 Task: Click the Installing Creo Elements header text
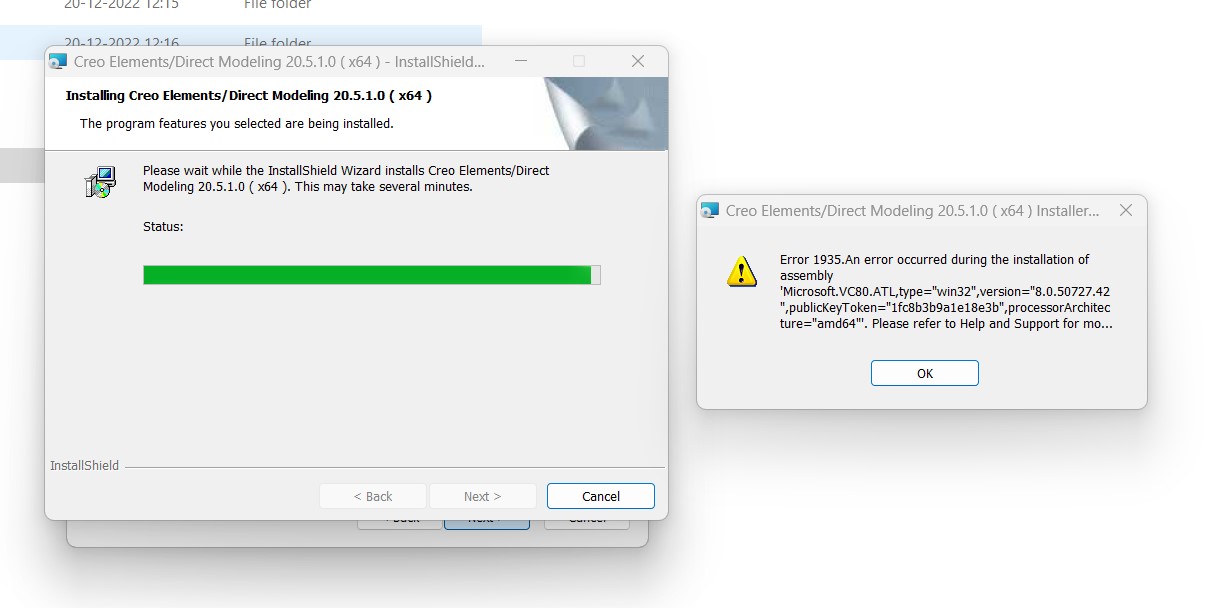[249, 96]
